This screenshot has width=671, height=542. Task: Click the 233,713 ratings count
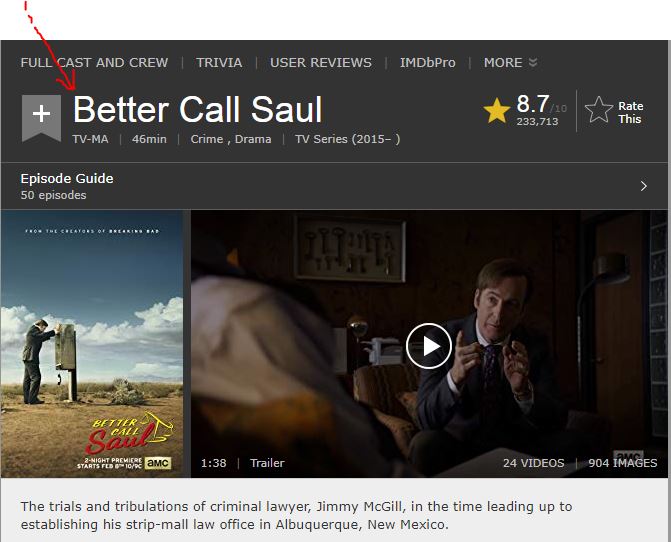537,121
